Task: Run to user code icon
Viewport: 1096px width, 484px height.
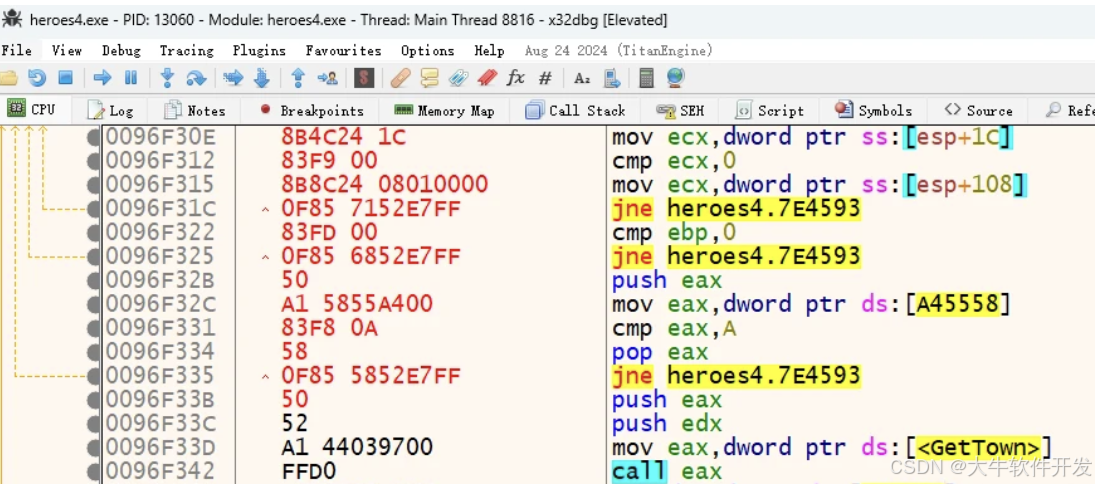Action: pyautogui.click(x=327, y=78)
